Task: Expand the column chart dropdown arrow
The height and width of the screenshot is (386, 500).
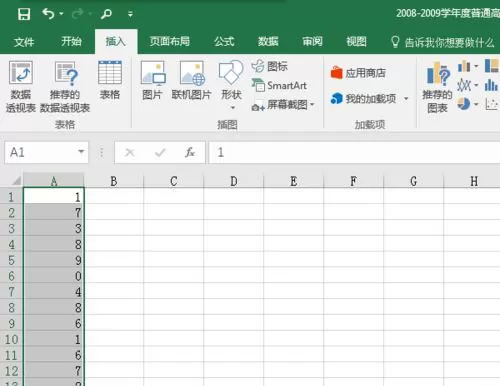Action: [x=476, y=66]
